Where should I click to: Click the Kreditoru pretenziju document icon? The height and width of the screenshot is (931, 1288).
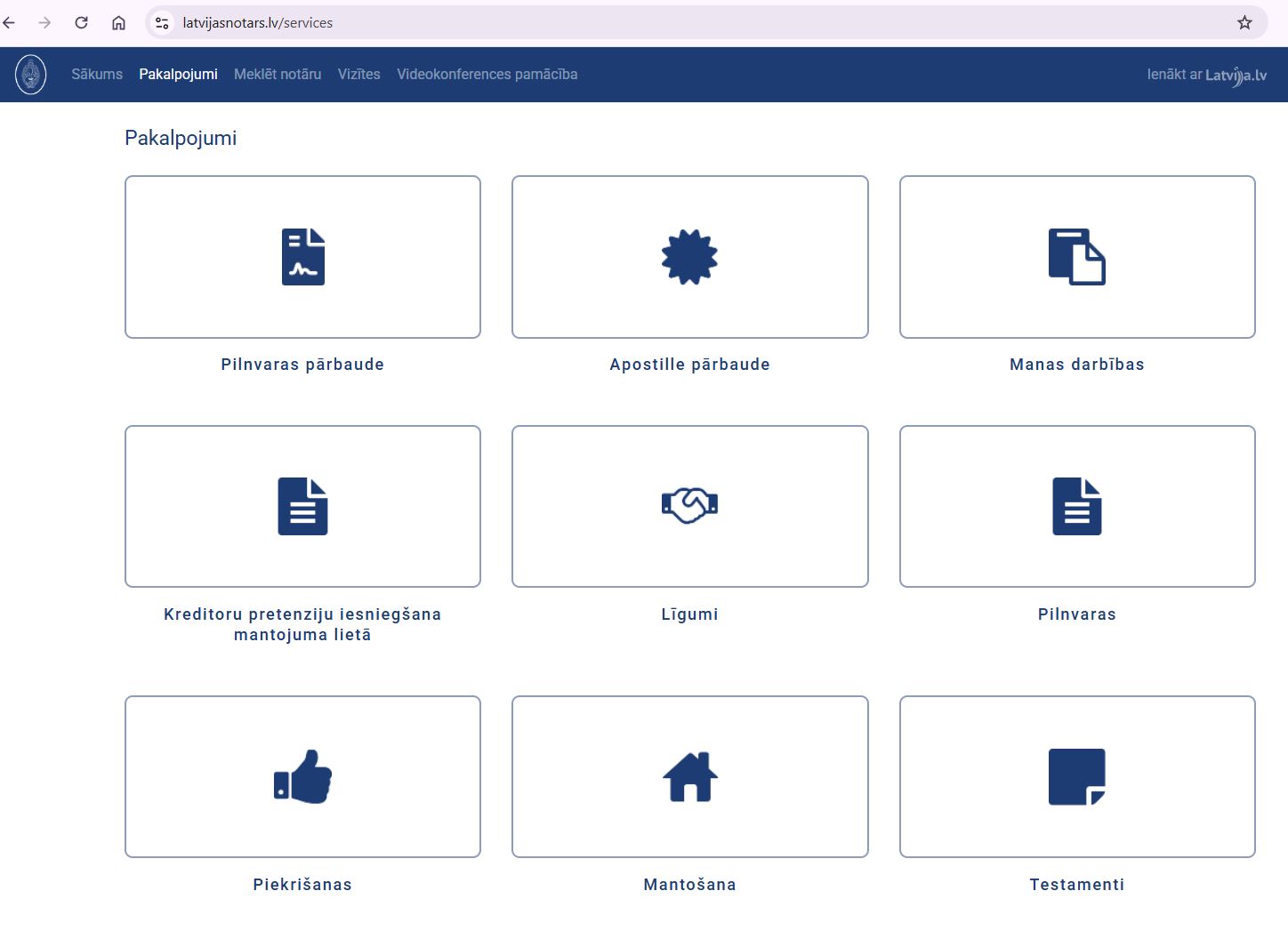tap(302, 506)
